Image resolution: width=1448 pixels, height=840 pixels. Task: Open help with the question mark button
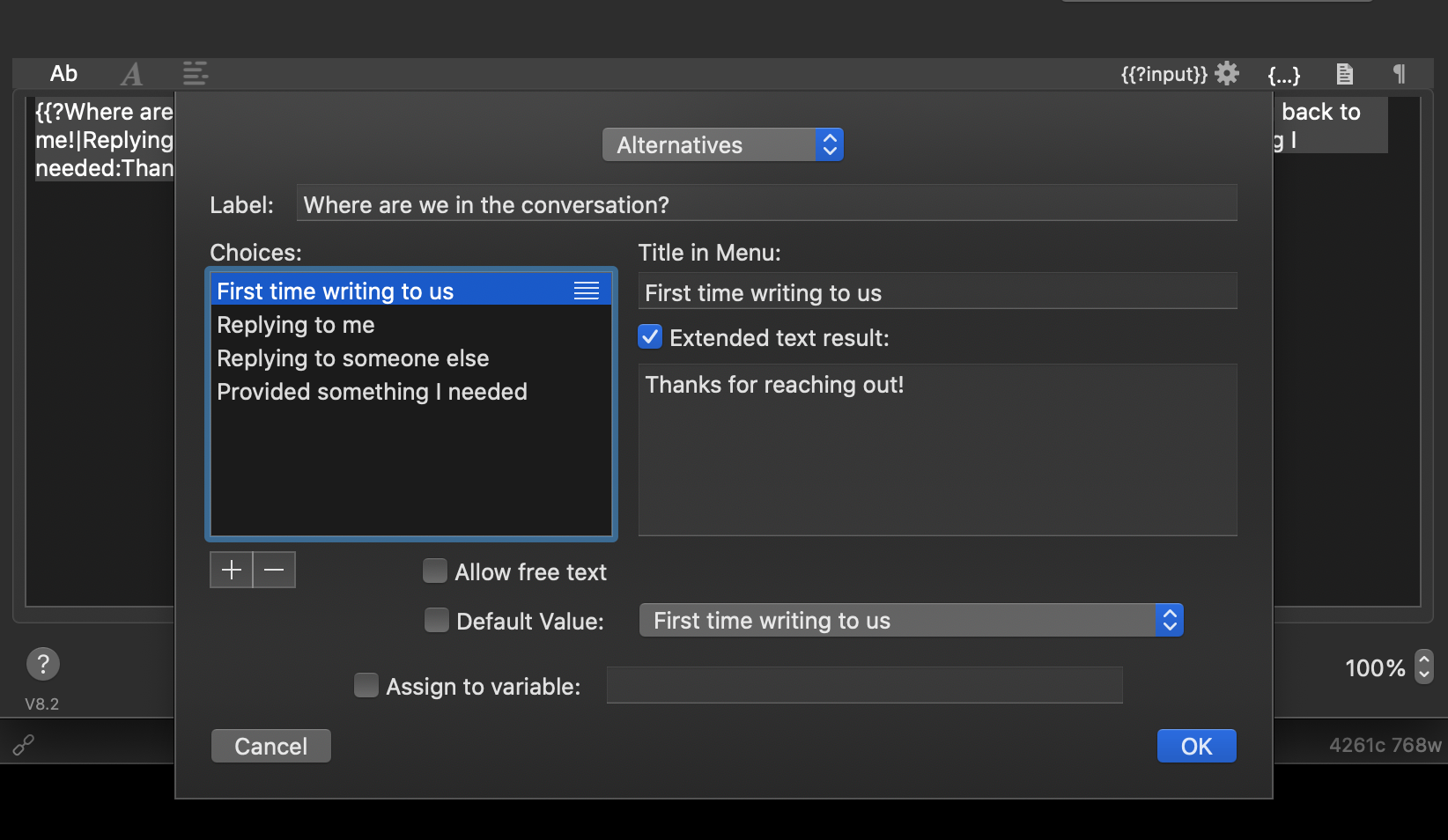(x=43, y=664)
